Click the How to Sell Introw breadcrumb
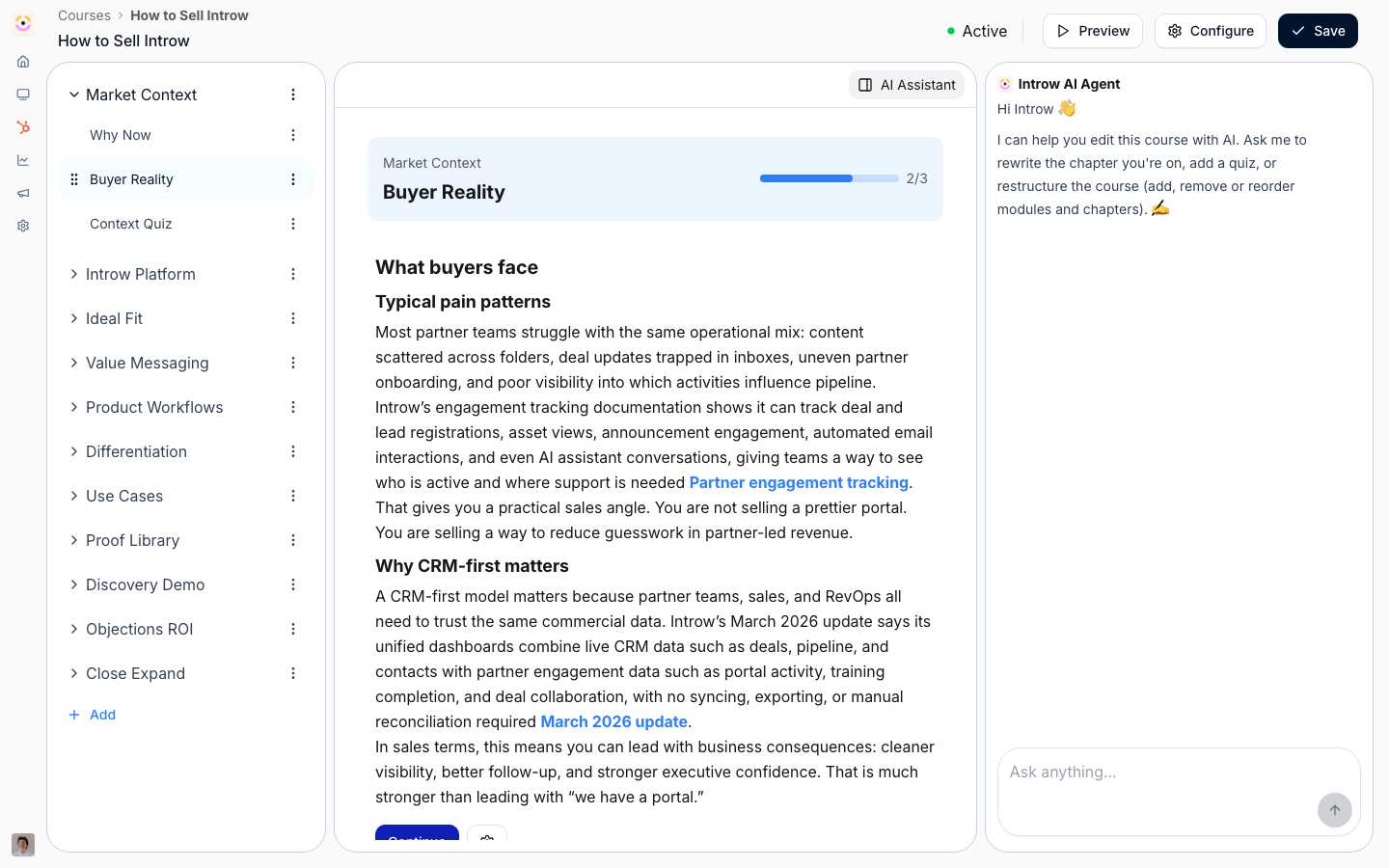 point(189,15)
